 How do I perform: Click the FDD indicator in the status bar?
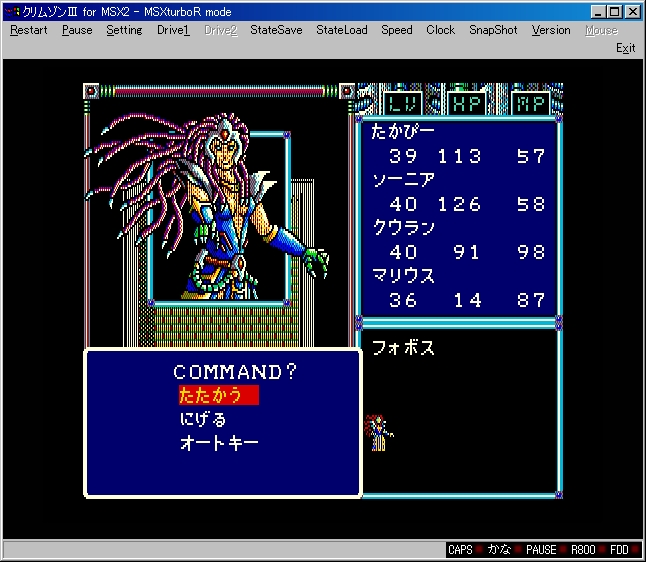click(620, 550)
